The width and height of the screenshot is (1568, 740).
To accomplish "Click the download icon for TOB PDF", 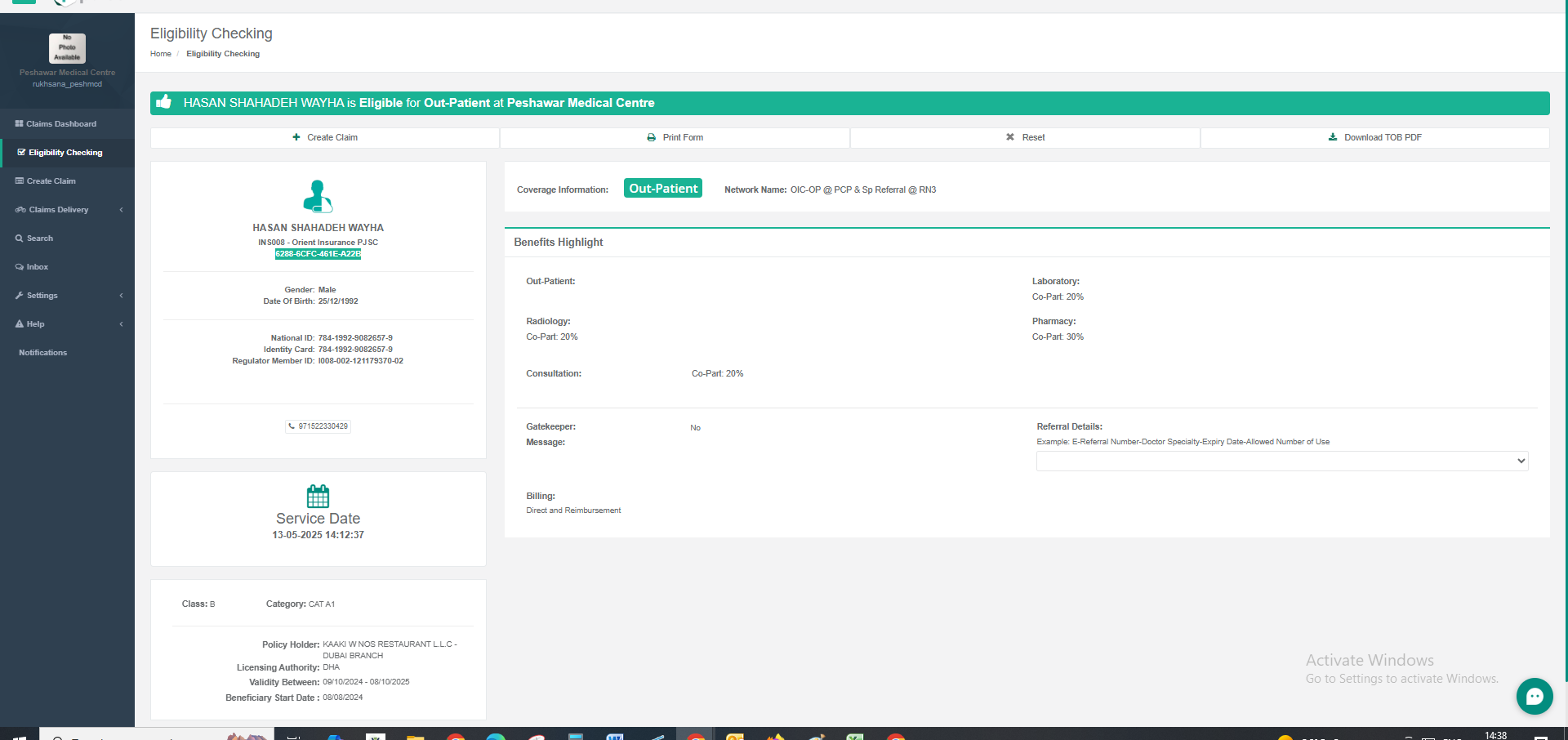I will (1333, 137).
